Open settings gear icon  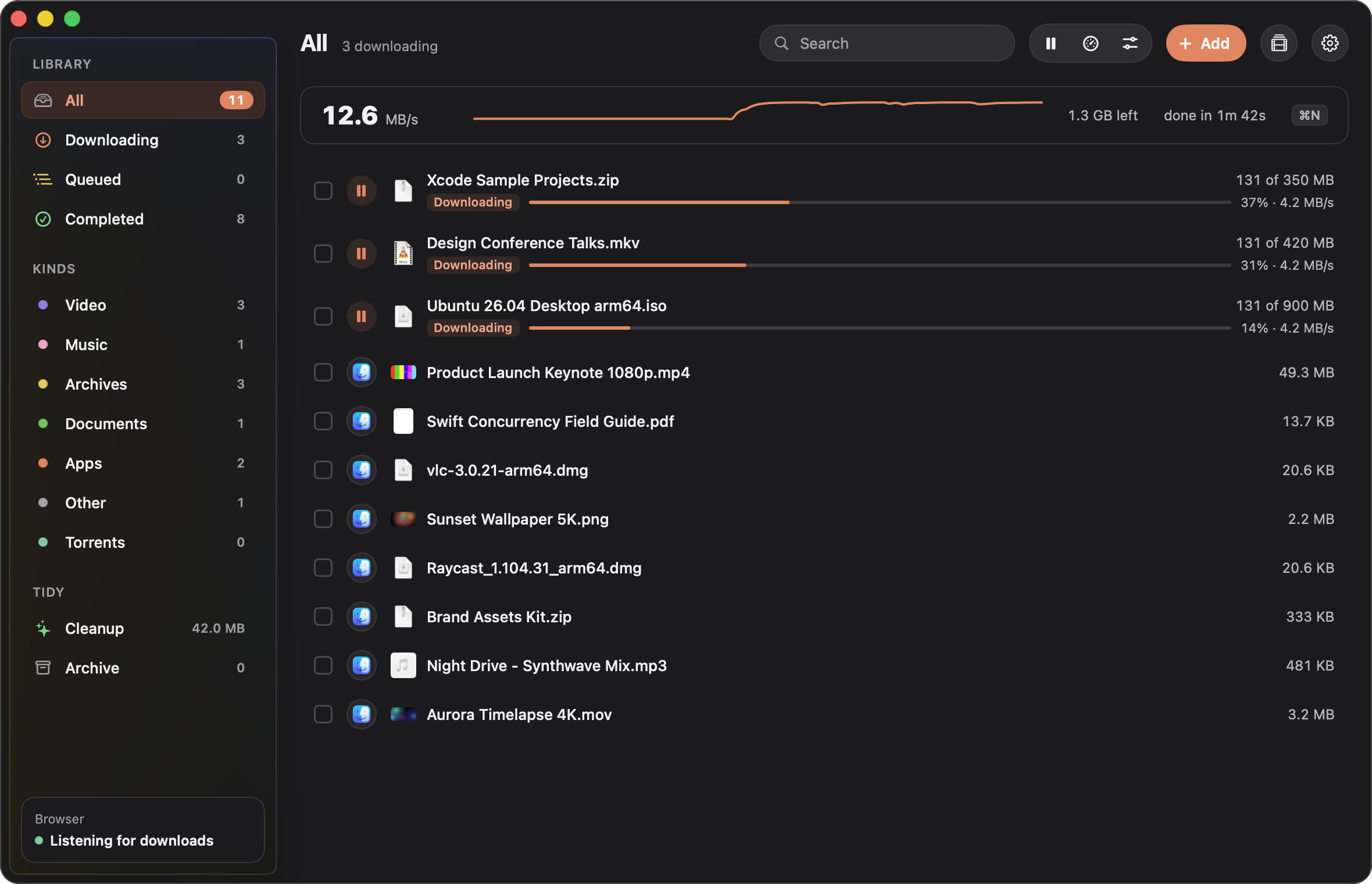[x=1330, y=44]
